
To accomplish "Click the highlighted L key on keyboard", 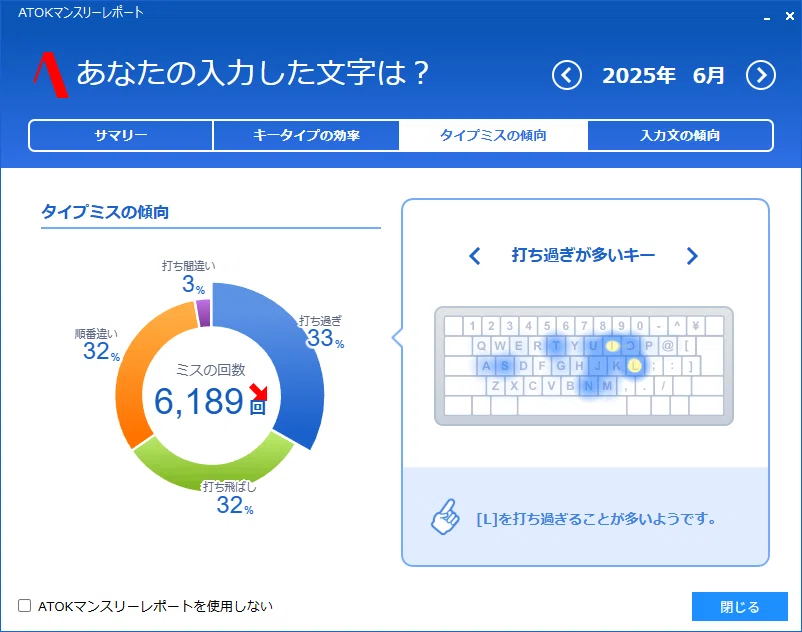I will 634,366.
